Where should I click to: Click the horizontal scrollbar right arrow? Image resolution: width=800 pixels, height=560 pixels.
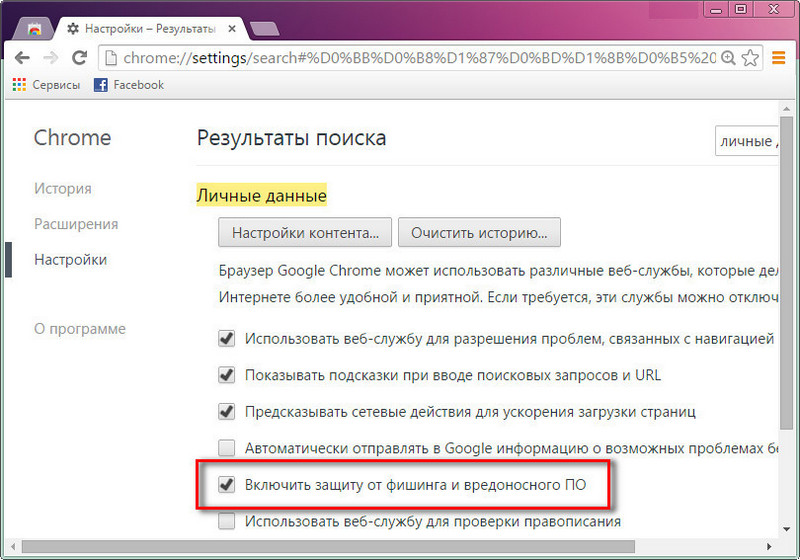point(769,547)
